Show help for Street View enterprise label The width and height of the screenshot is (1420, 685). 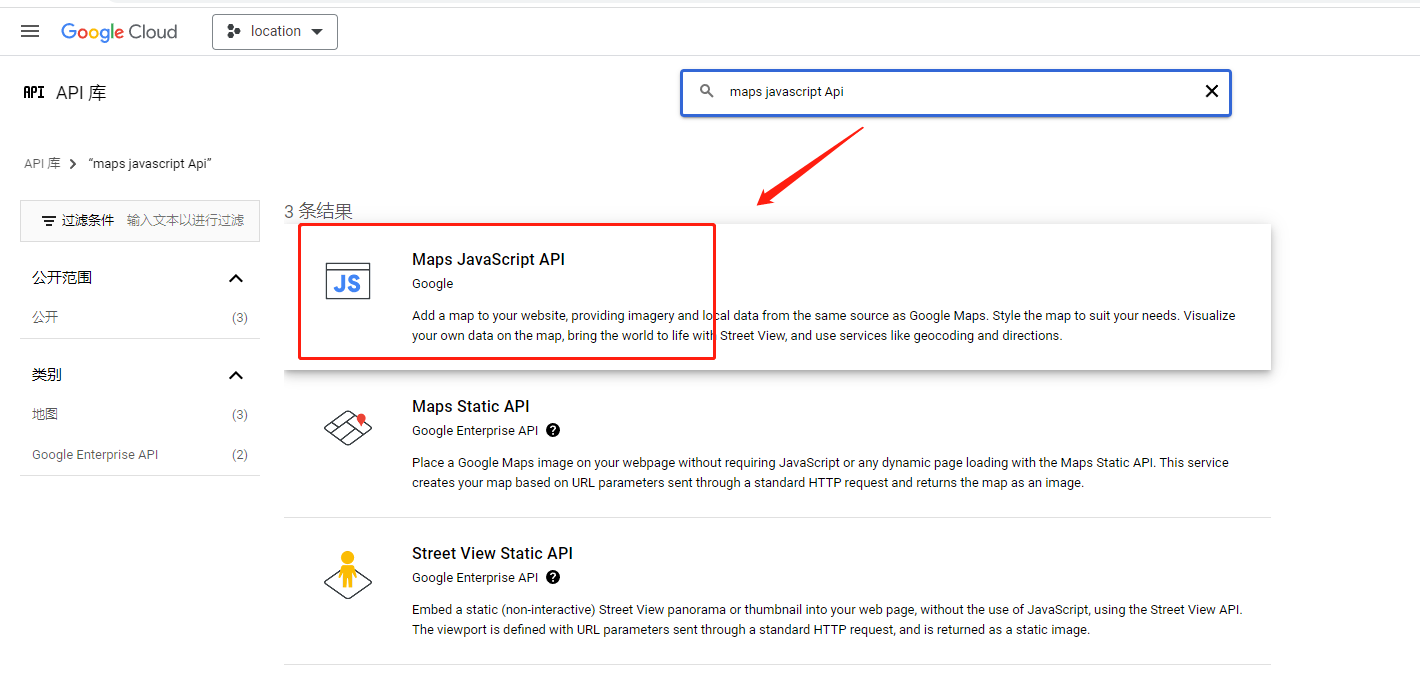tap(553, 577)
